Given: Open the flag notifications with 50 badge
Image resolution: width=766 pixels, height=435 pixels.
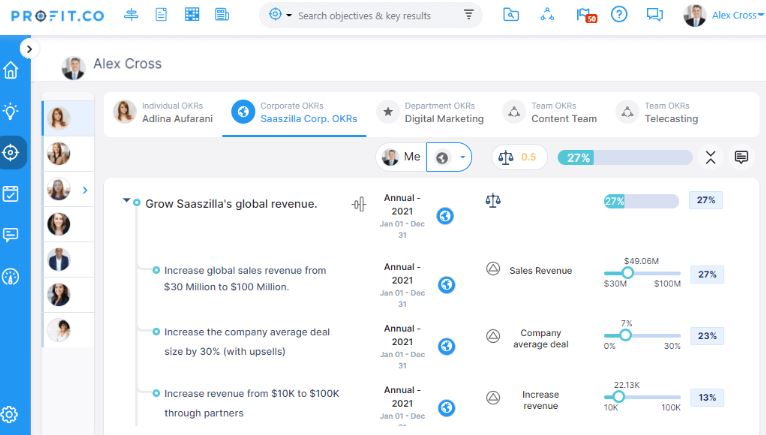Looking at the screenshot, I should (586, 16).
